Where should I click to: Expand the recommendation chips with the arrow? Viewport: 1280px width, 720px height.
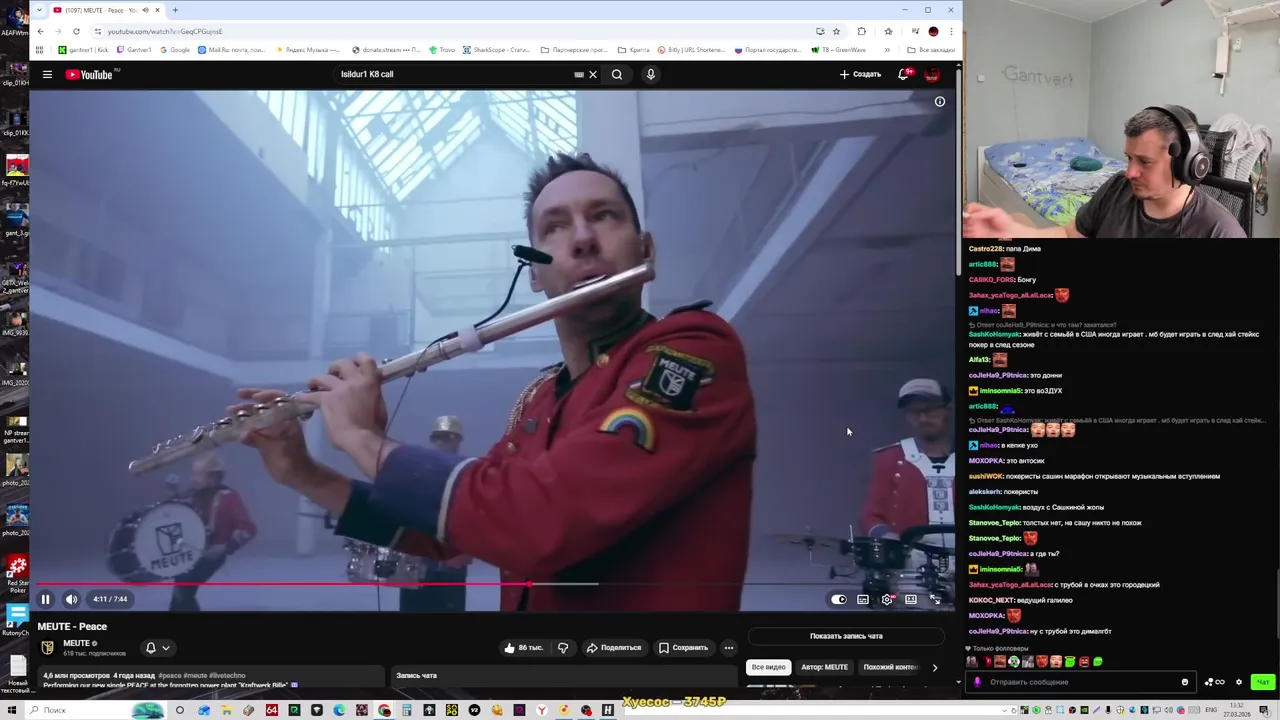tap(935, 667)
